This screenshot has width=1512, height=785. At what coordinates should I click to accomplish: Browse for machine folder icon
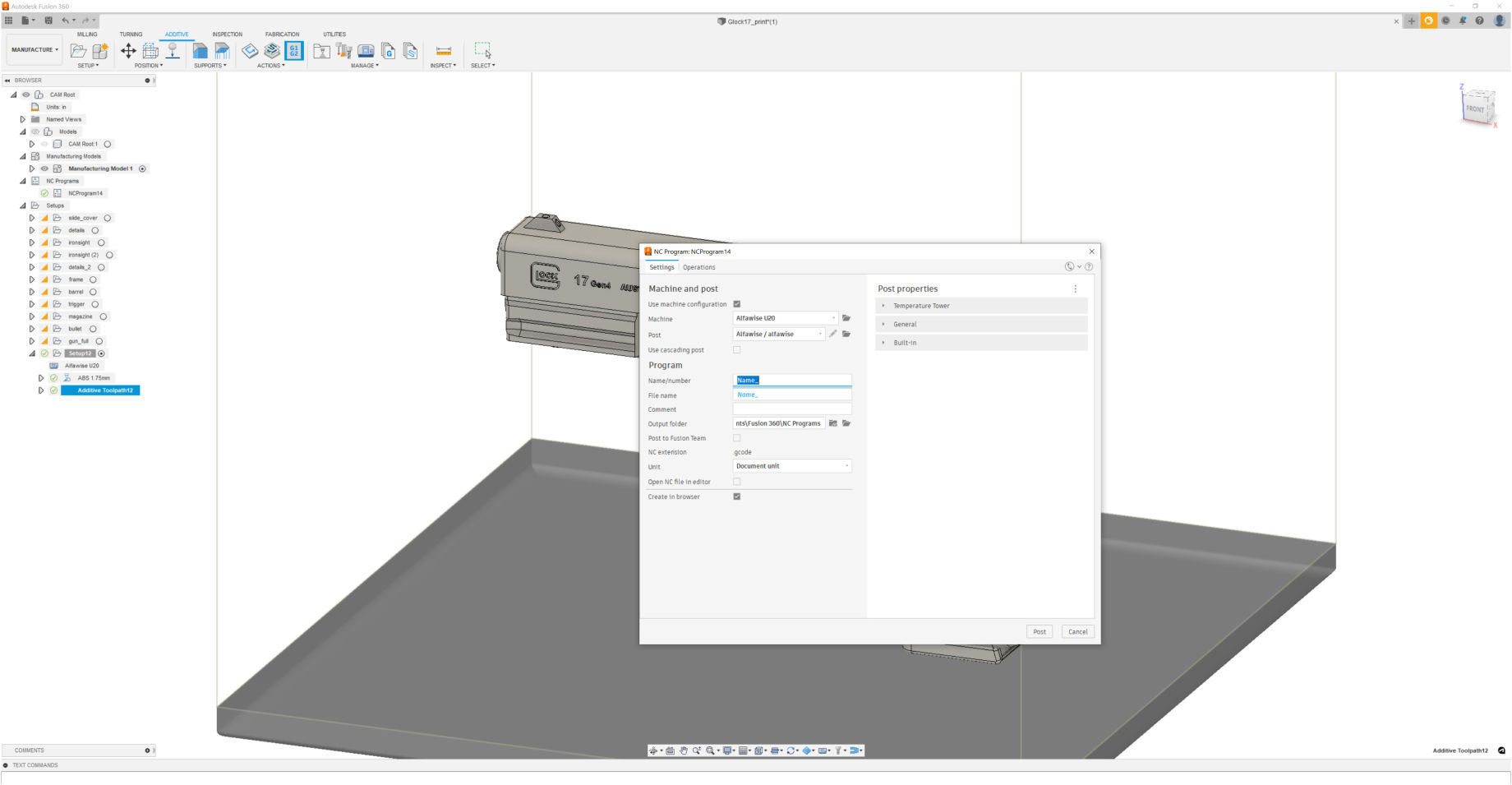(846, 318)
